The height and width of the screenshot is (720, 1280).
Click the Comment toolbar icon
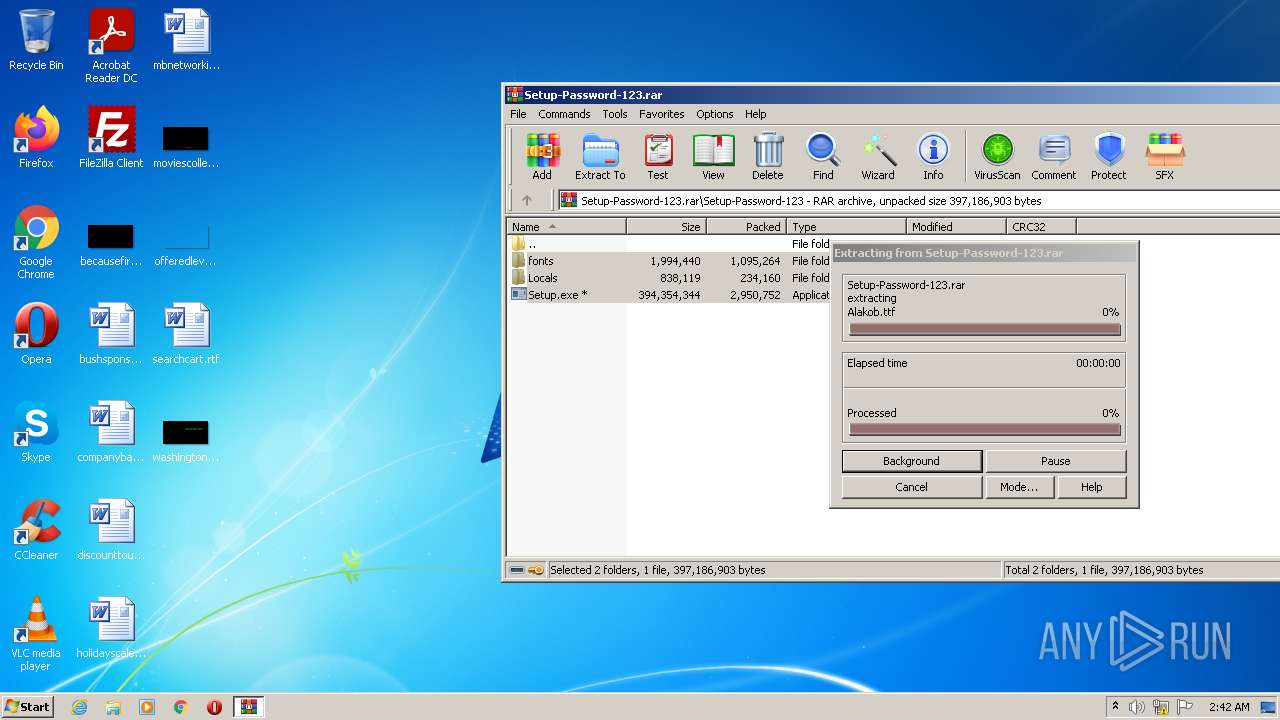point(1054,157)
